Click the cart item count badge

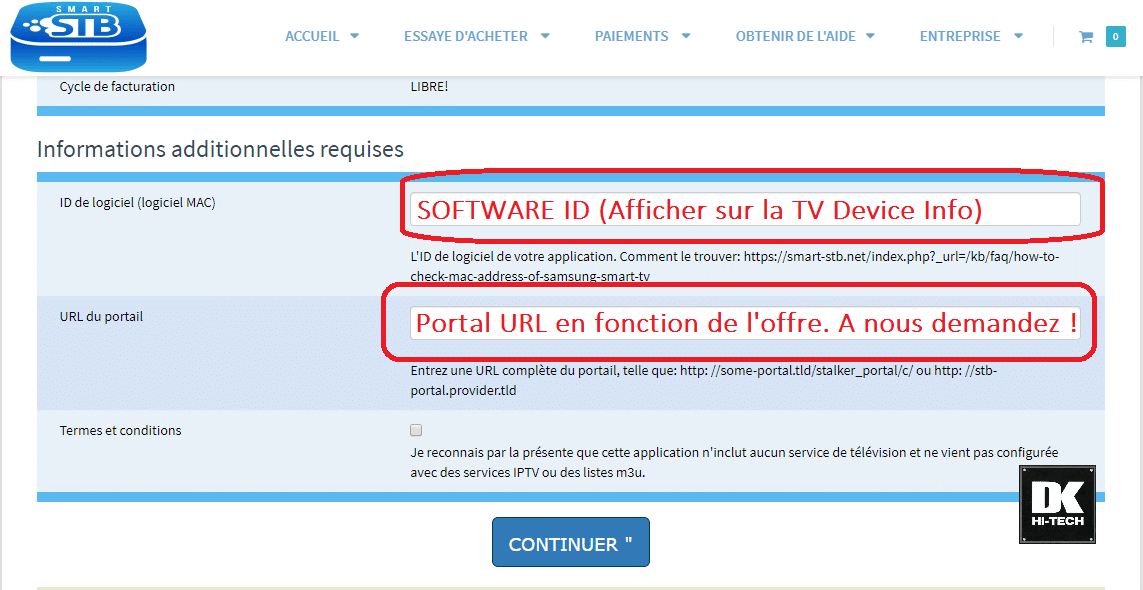tap(1115, 37)
